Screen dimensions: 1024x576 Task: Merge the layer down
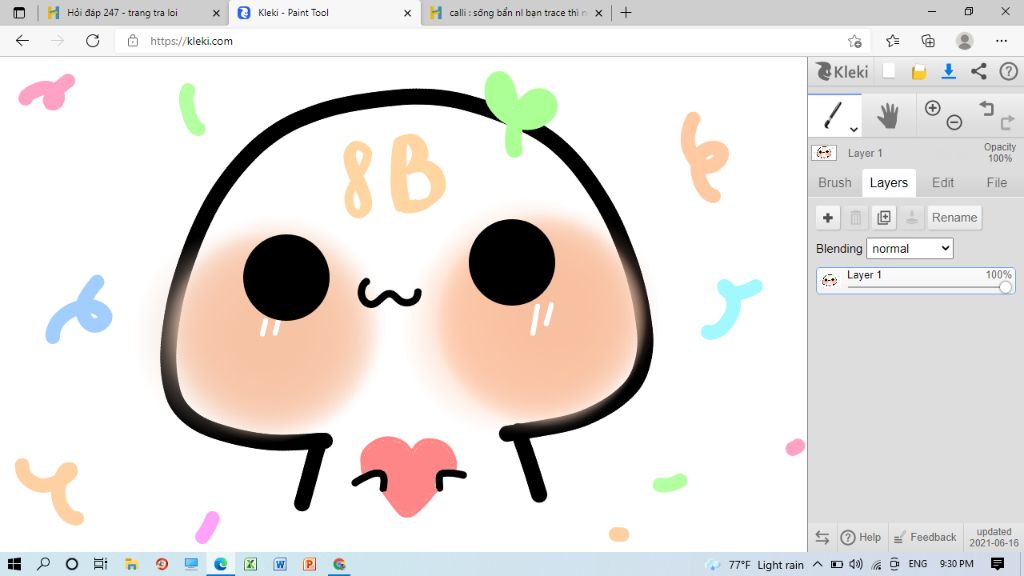(912, 217)
